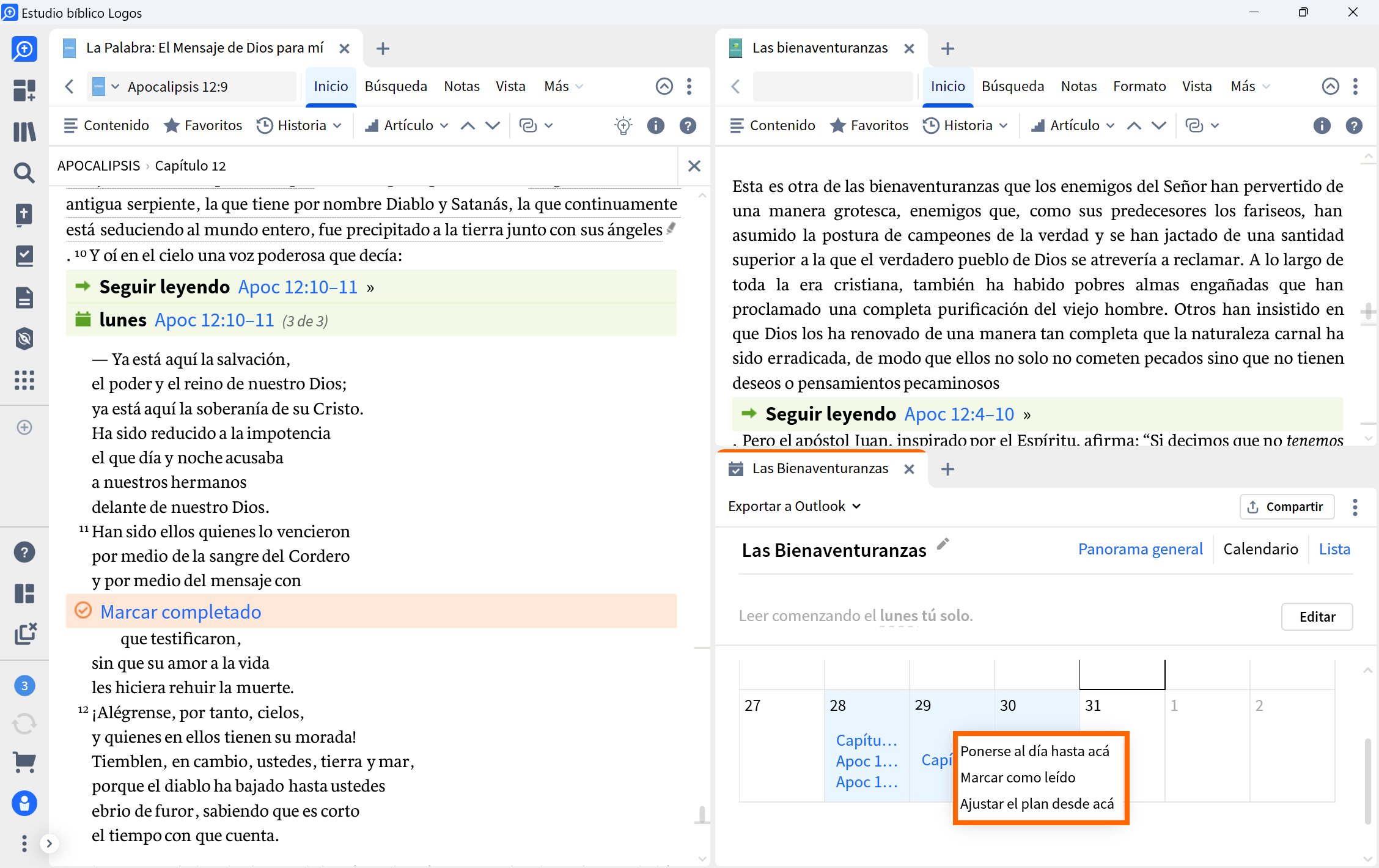This screenshot has height=868, width=1379.
Task: Choose Ponerse al día hasta acá
Action: [x=1034, y=751]
